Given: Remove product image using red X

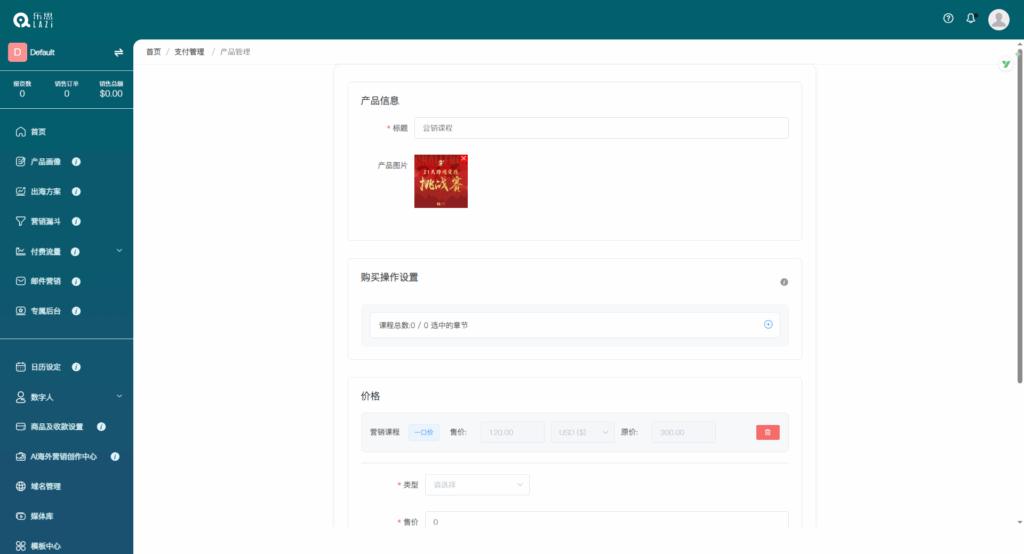Looking at the screenshot, I should coord(463,158).
